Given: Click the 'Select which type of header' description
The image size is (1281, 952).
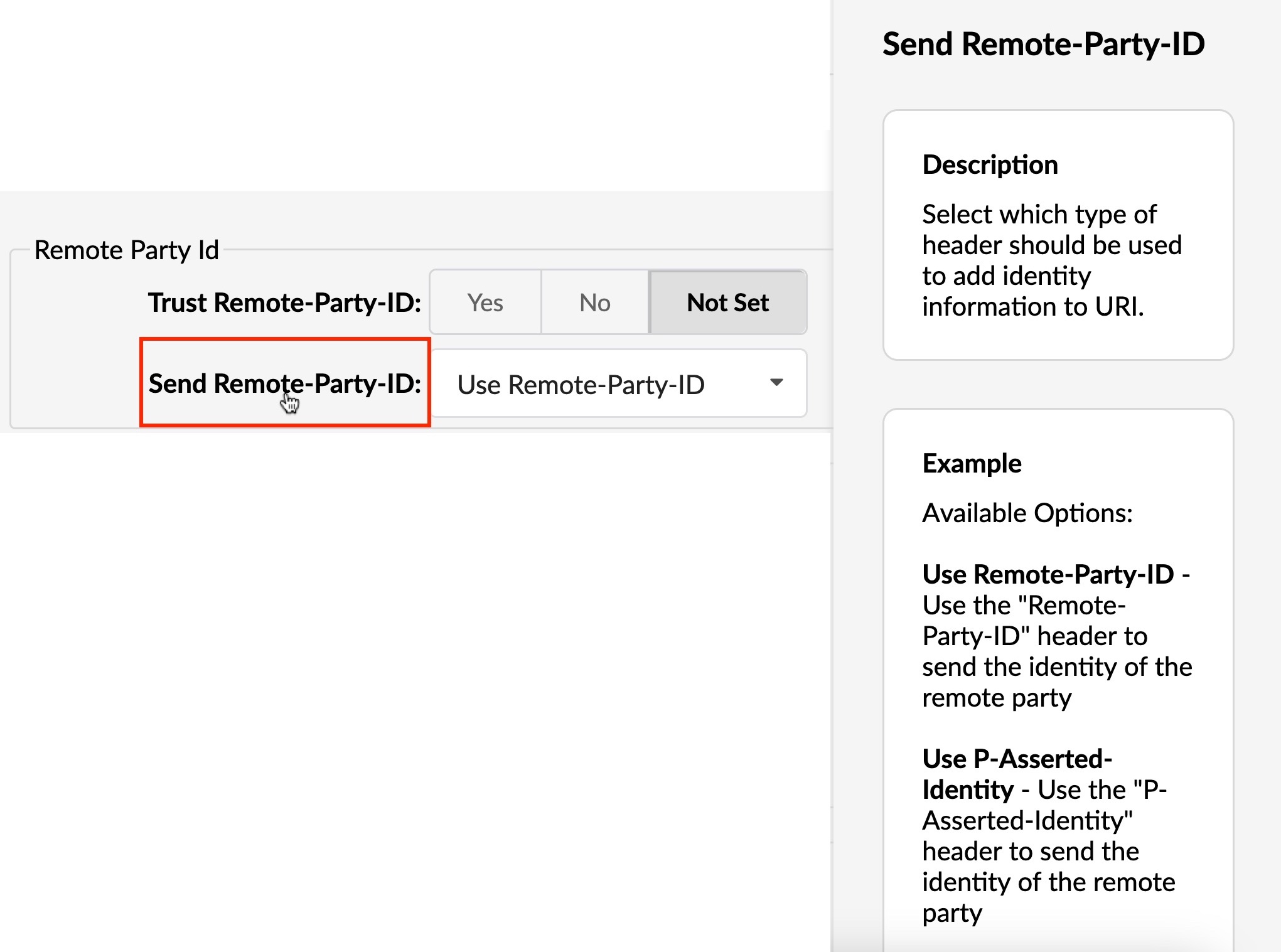Looking at the screenshot, I should (x=1052, y=260).
